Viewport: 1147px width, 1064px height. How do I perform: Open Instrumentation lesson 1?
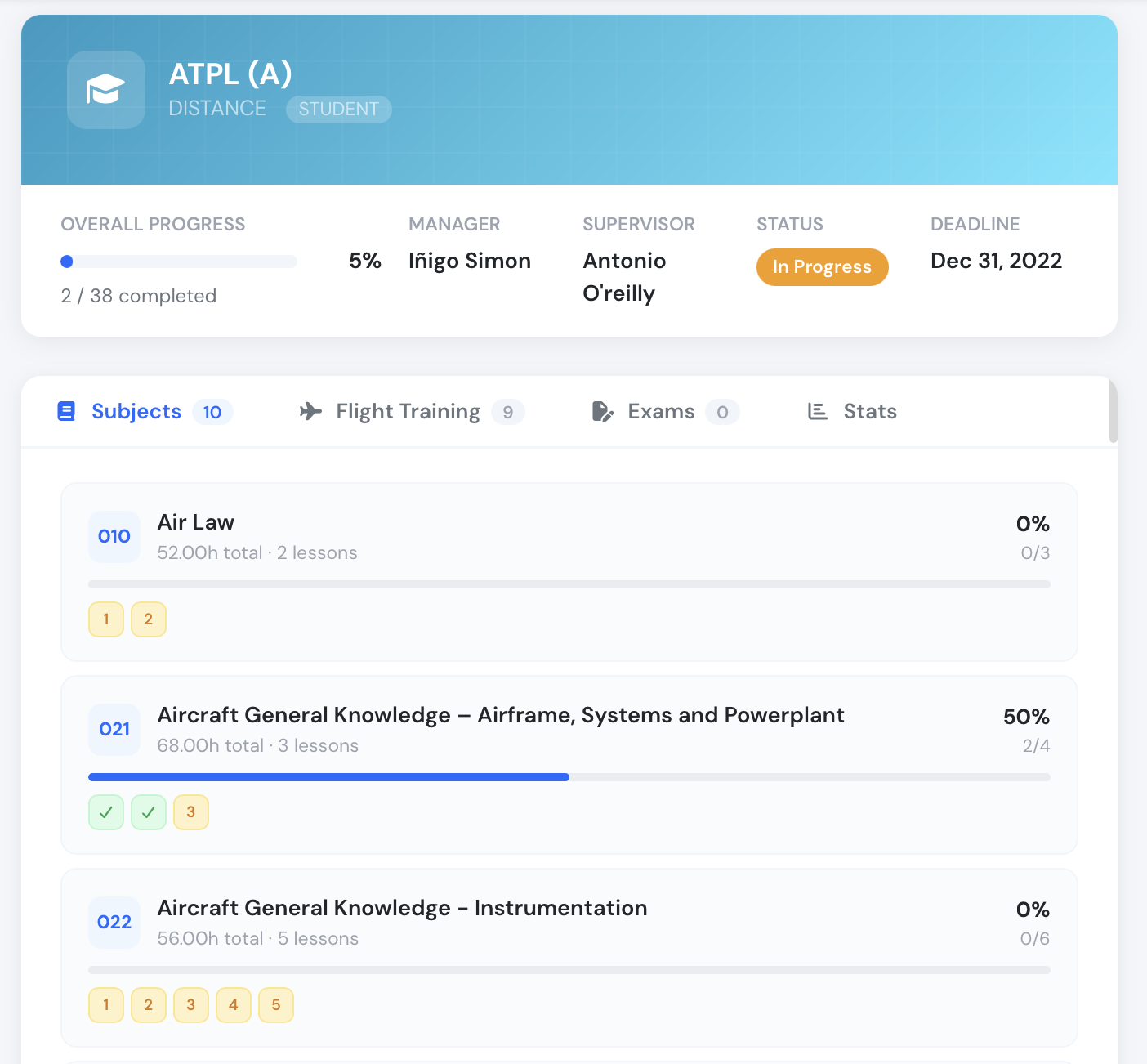click(x=106, y=1005)
